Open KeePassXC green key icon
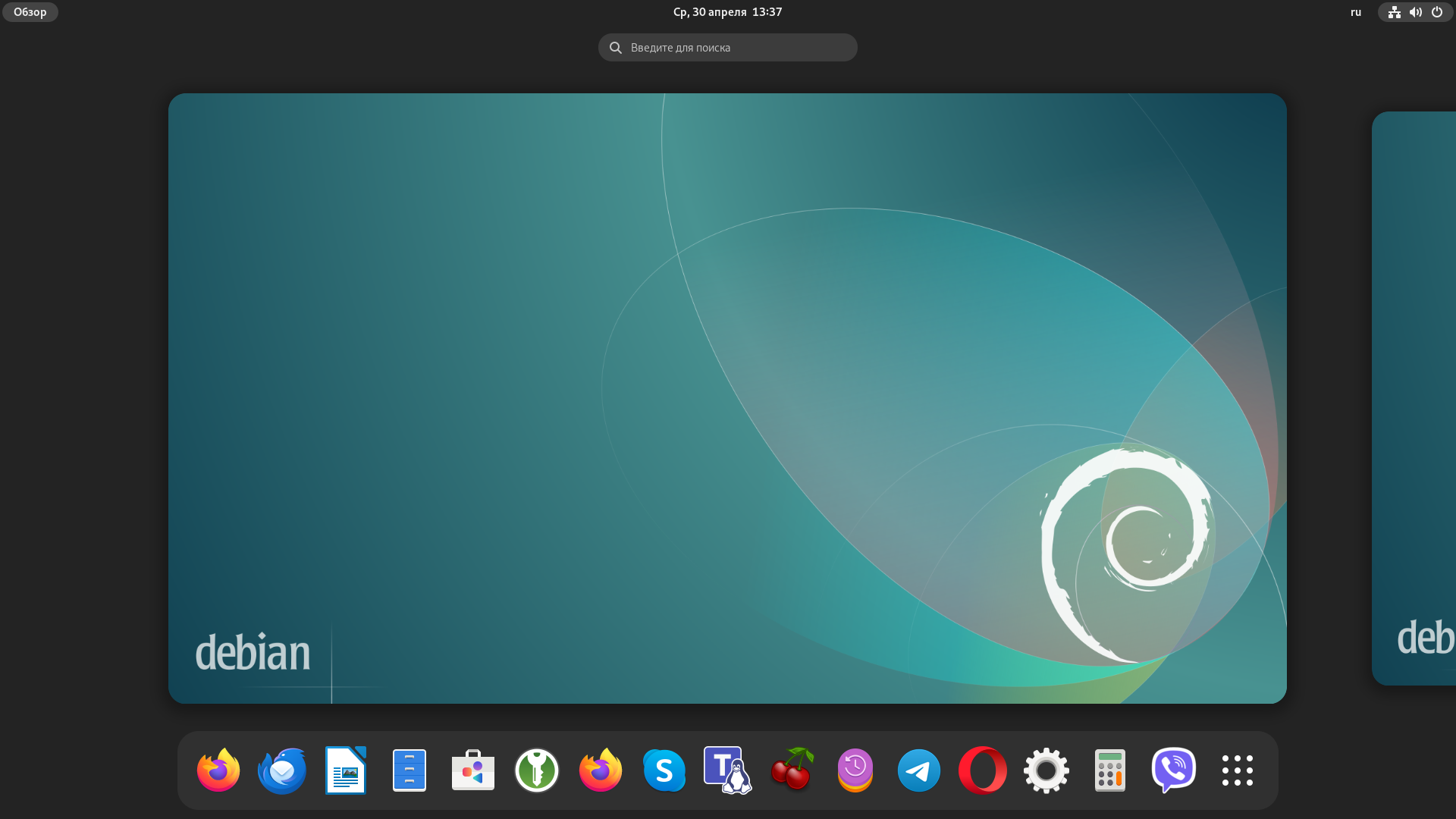This screenshot has height=819, width=1456. tap(537, 770)
